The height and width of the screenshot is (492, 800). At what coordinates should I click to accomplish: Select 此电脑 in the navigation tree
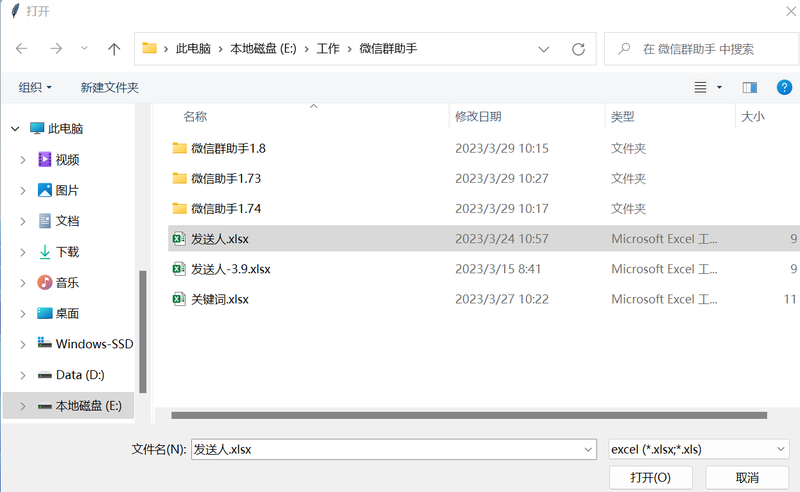[65, 129]
